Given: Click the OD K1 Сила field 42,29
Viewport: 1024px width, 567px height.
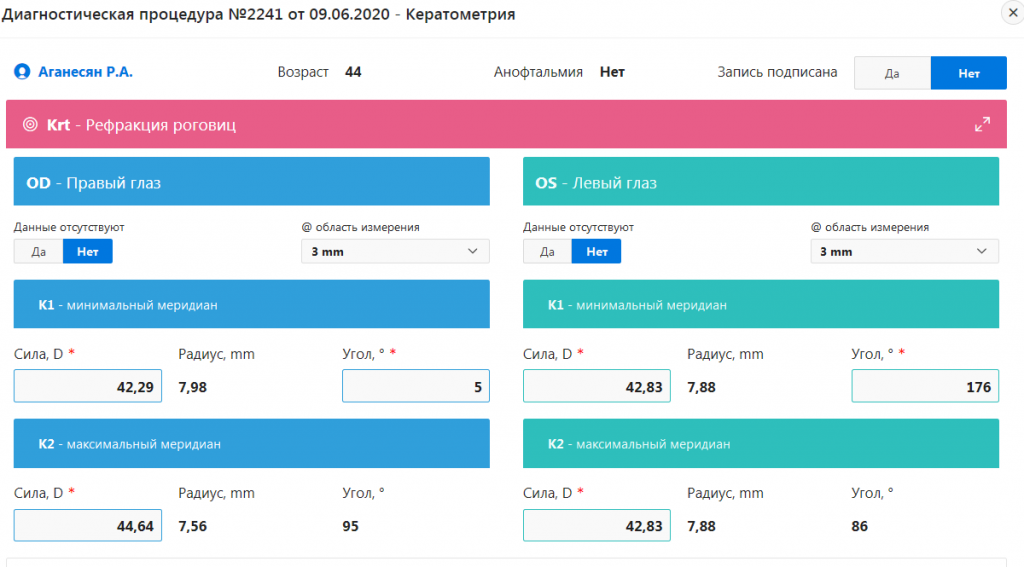Looking at the screenshot, I should (88, 386).
